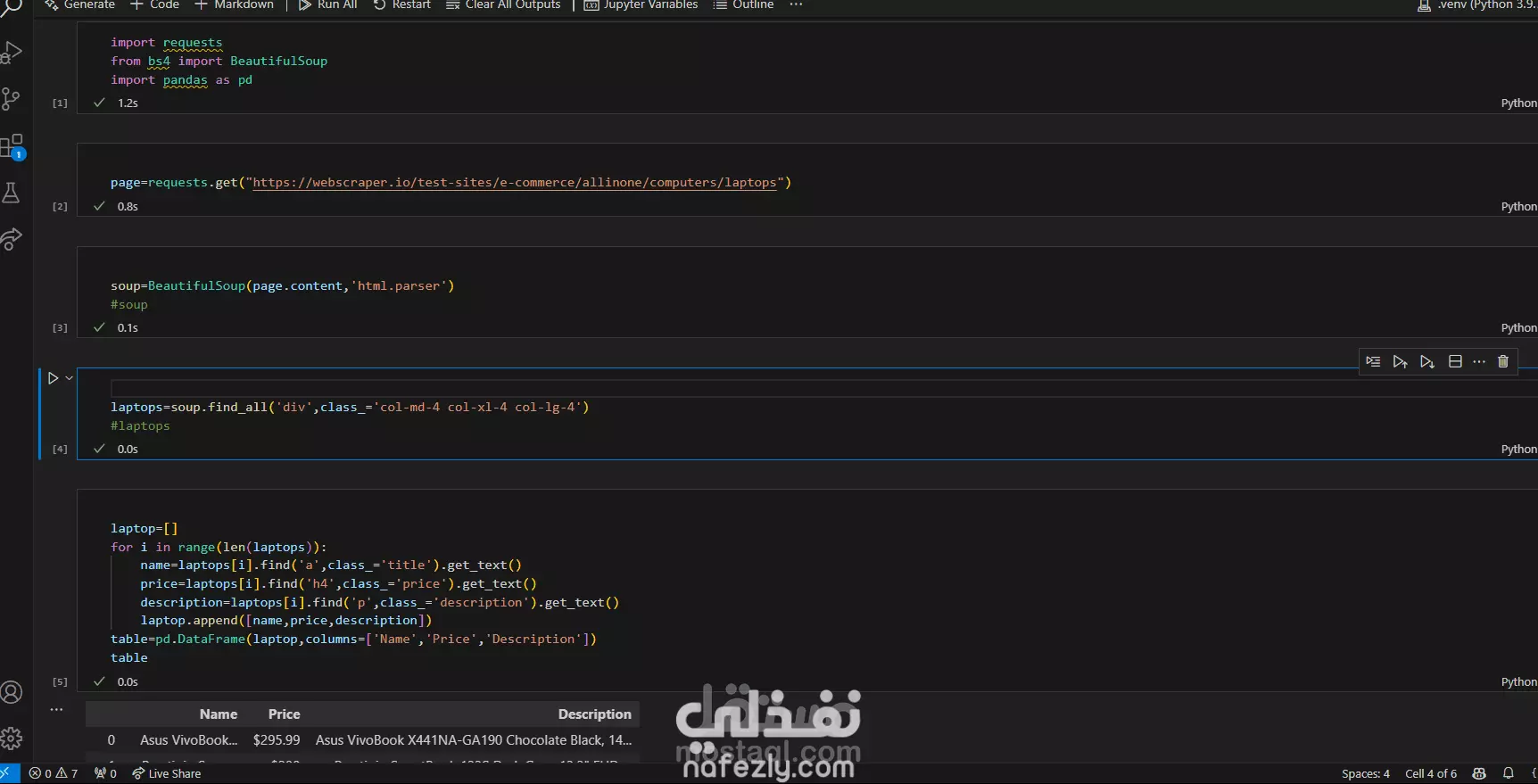This screenshot has height=784, width=1538.
Task: Click the from bs4 import BeautifulSoup line
Action: tap(219, 62)
